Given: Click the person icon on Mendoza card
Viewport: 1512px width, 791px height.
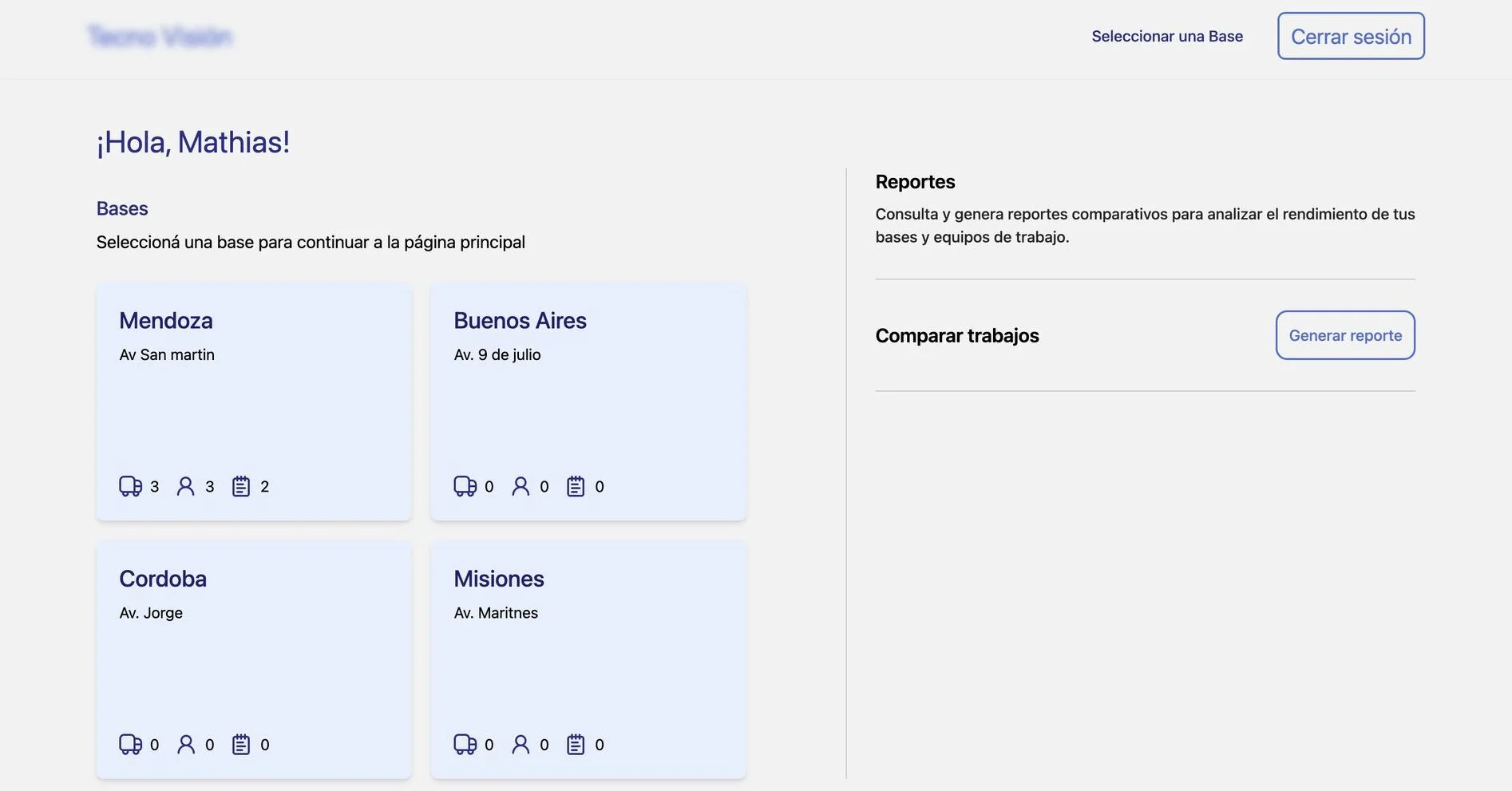Looking at the screenshot, I should click(x=185, y=486).
